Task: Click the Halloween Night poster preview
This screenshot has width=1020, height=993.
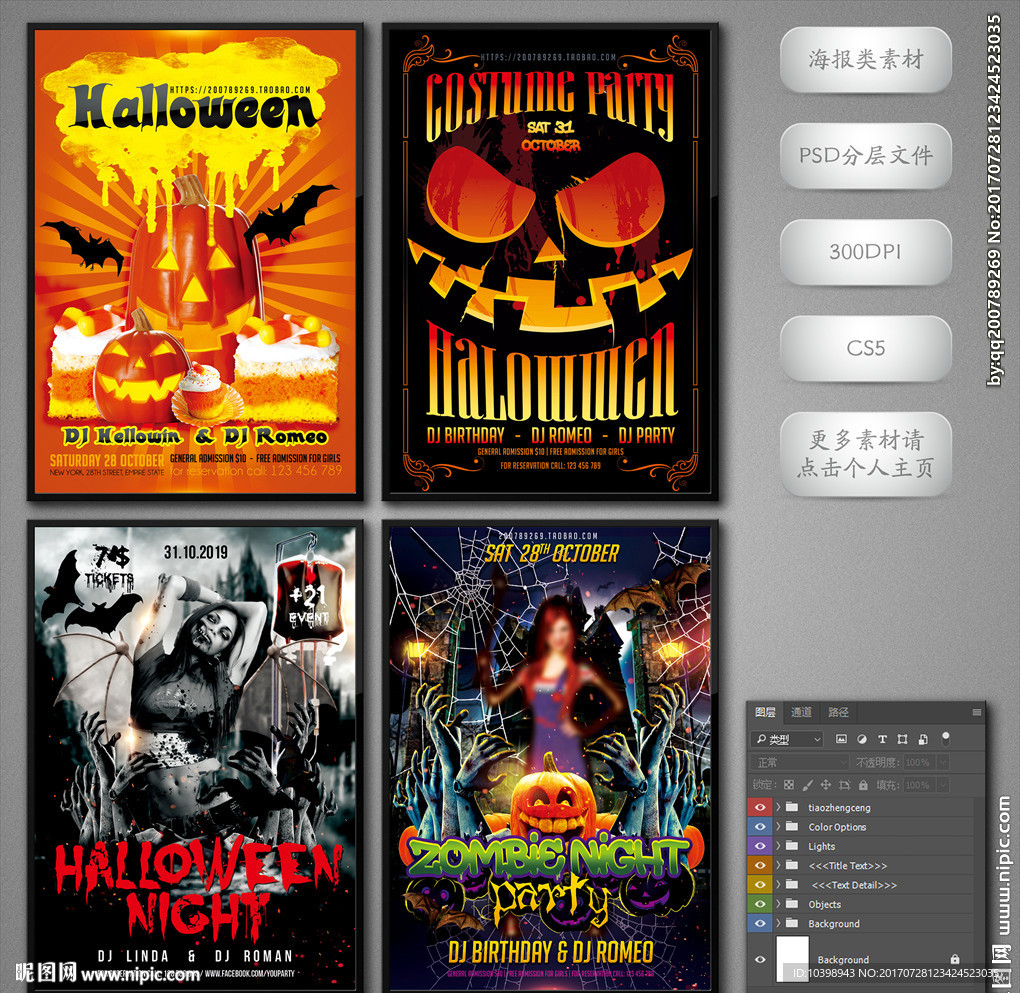Action: point(195,756)
